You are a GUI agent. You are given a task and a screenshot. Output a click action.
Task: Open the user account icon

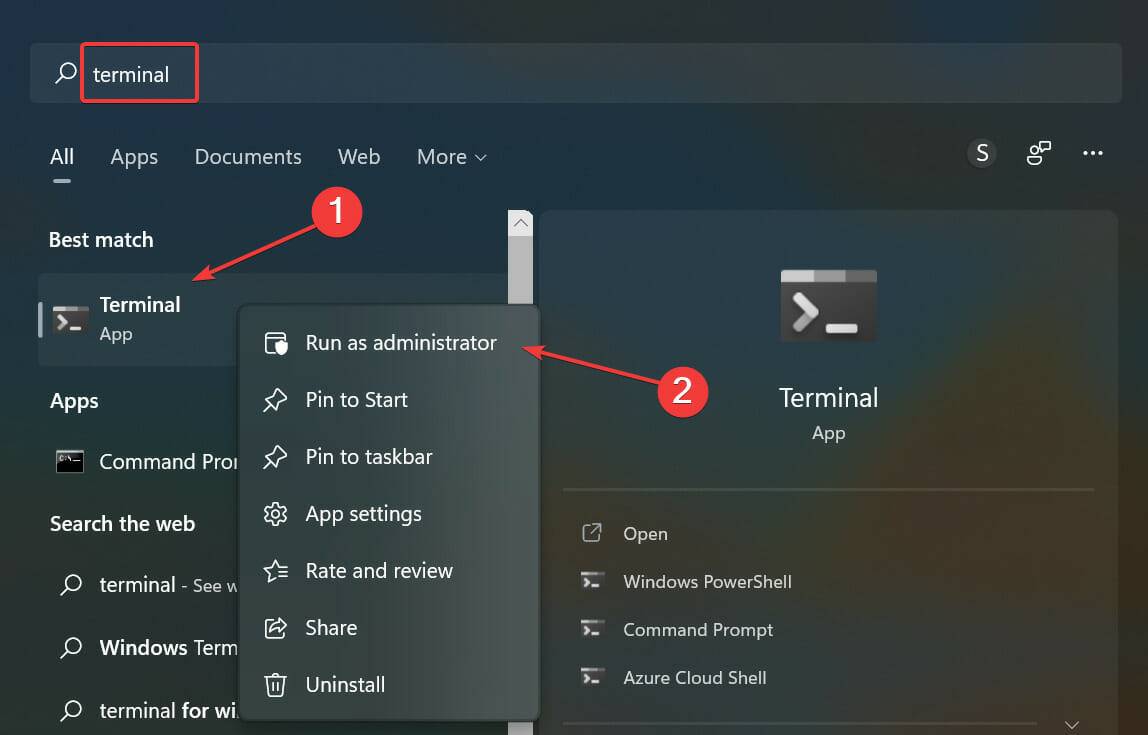tap(981, 153)
